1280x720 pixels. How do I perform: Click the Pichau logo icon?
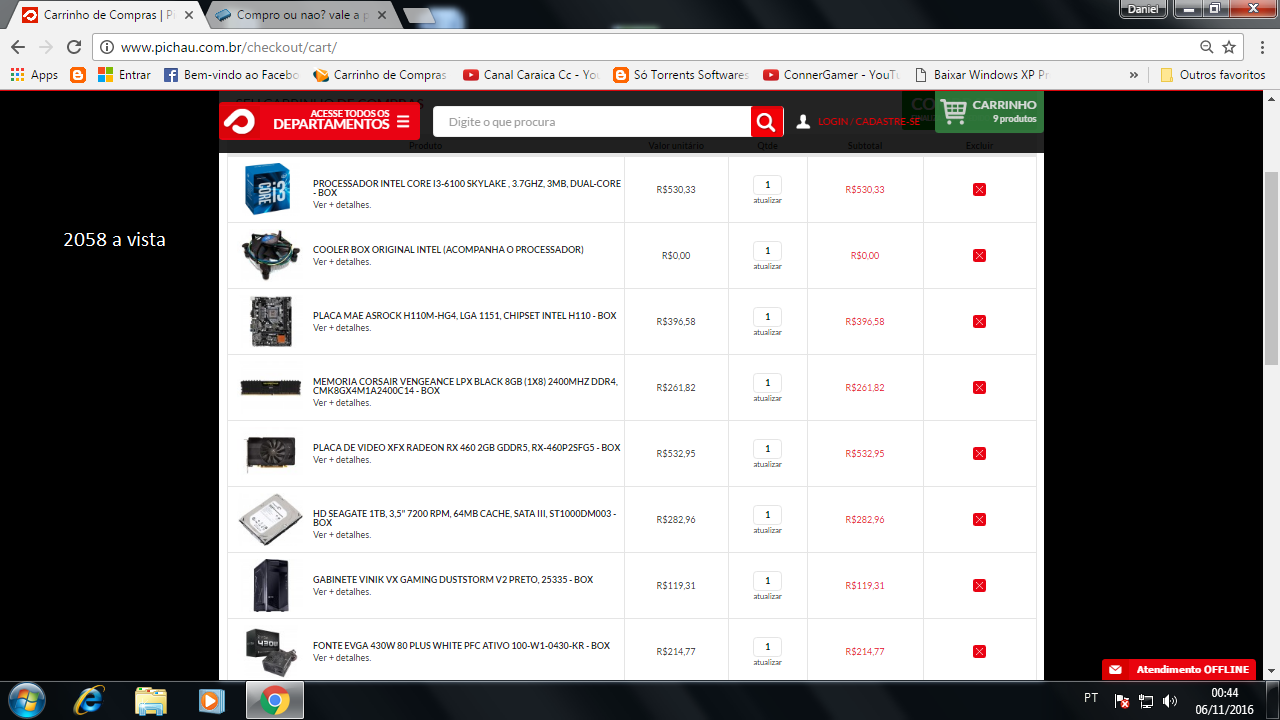pyautogui.click(x=239, y=121)
